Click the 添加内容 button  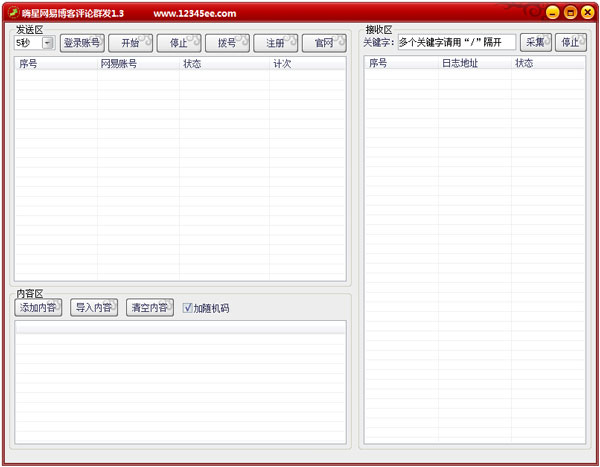coord(39,308)
